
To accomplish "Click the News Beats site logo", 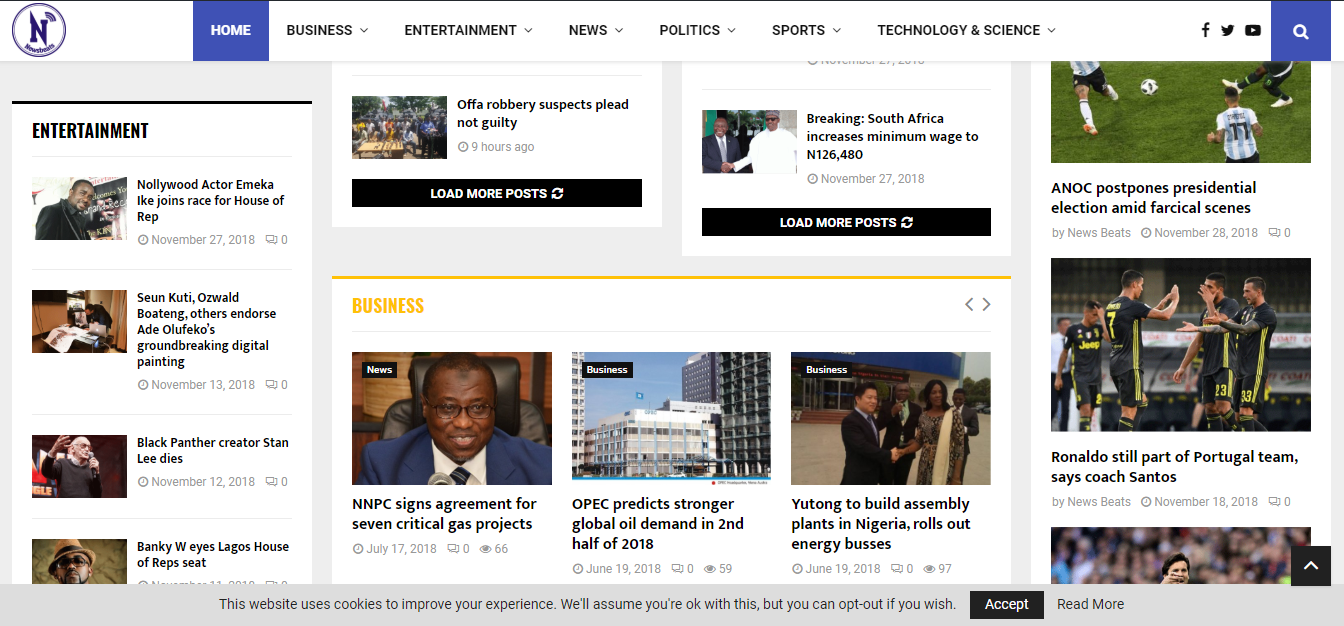I will click(x=38, y=30).
